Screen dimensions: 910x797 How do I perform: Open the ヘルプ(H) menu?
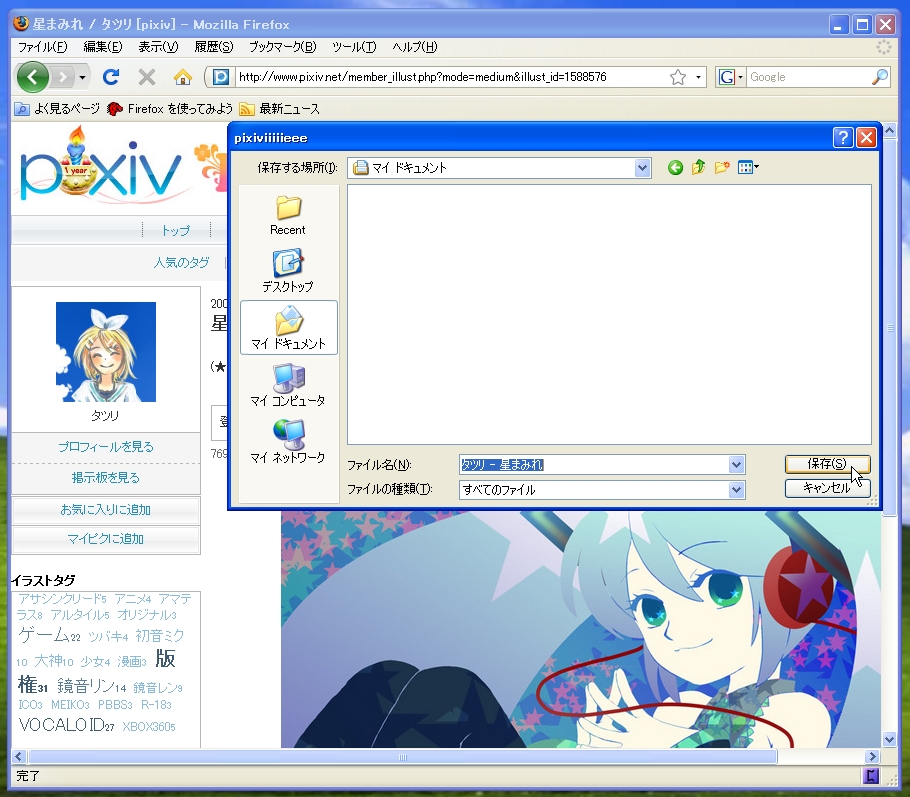(414, 47)
